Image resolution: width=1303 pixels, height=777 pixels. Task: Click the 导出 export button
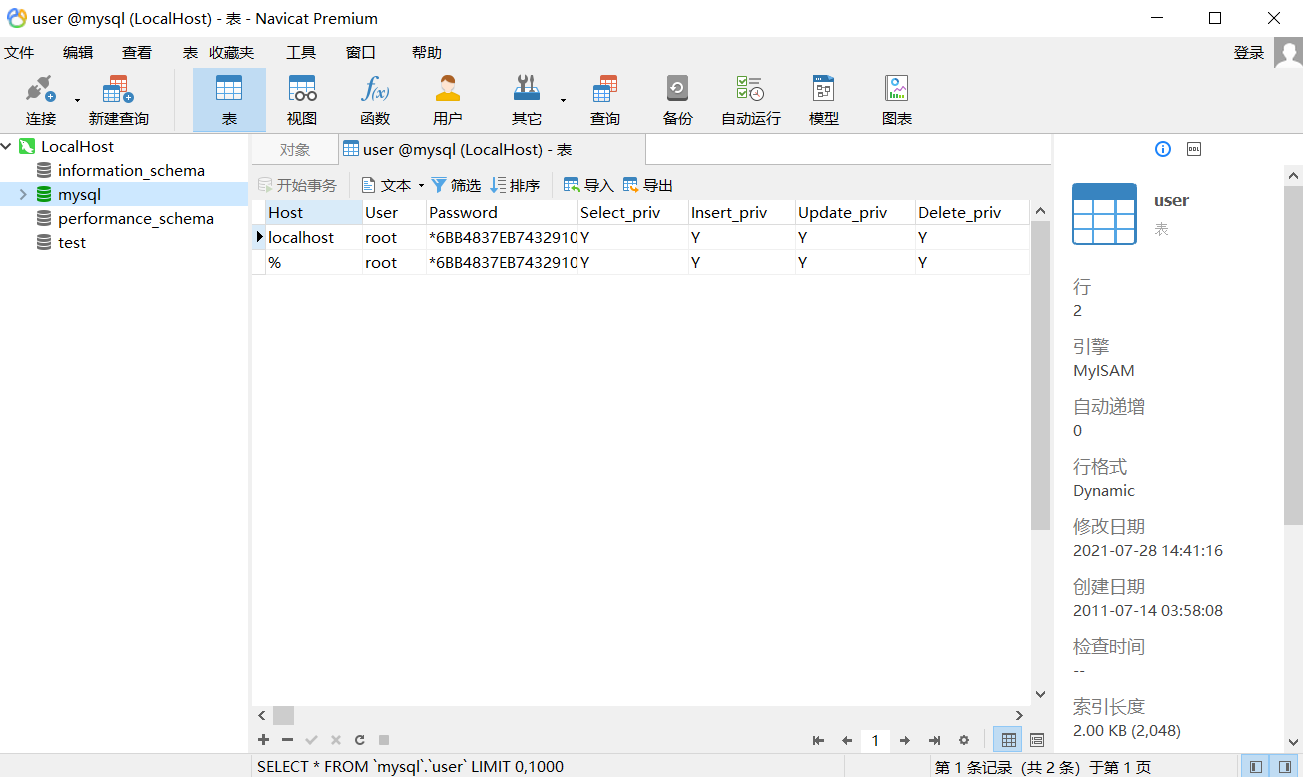point(648,185)
